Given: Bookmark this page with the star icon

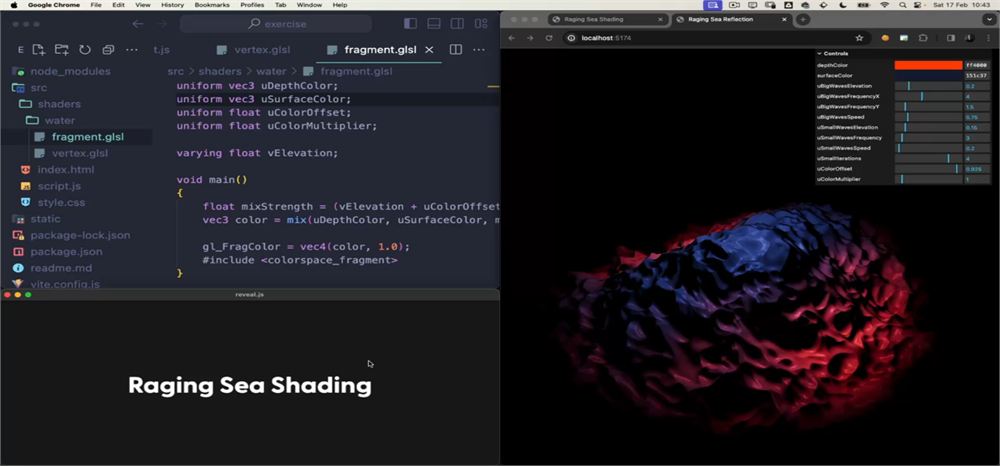Looking at the screenshot, I should coord(859,38).
